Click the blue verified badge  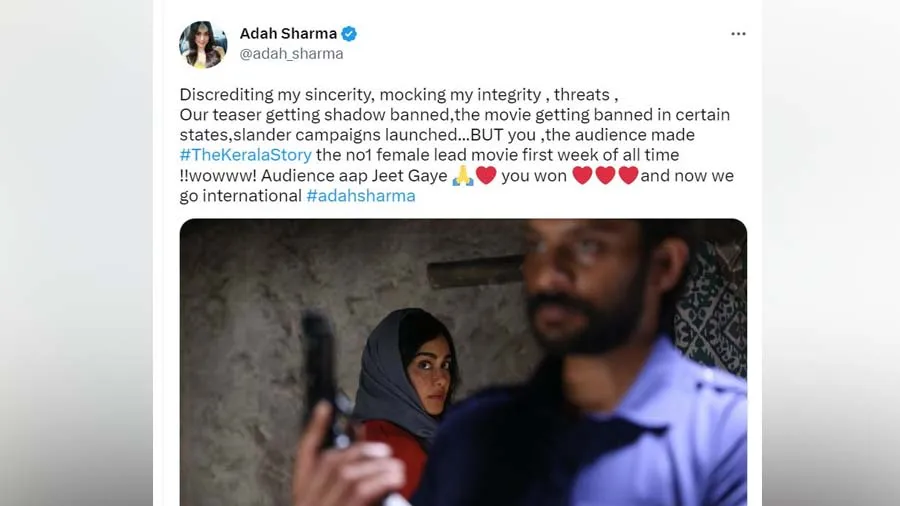pos(349,34)
